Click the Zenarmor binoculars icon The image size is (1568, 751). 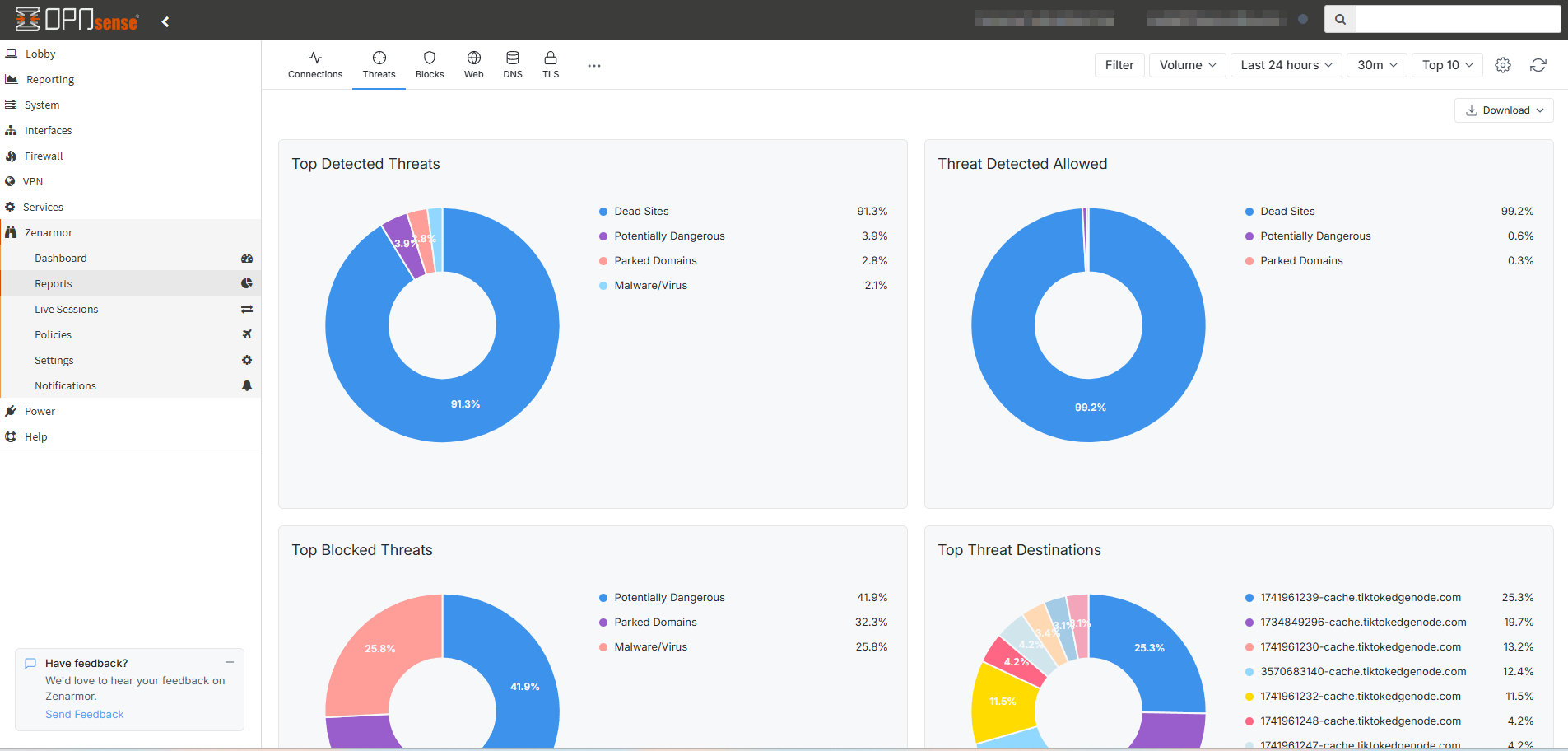[x=11, y=232]
